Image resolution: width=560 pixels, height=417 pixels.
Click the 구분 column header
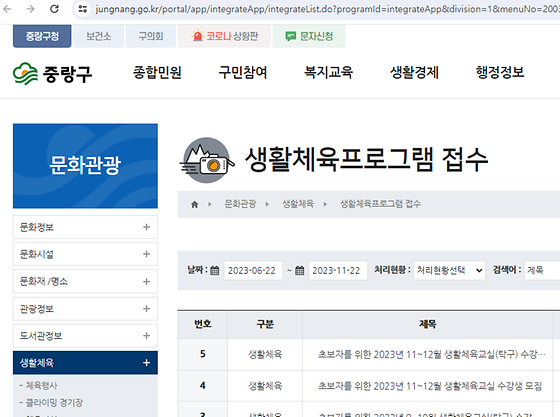click(x=265, y=324)
